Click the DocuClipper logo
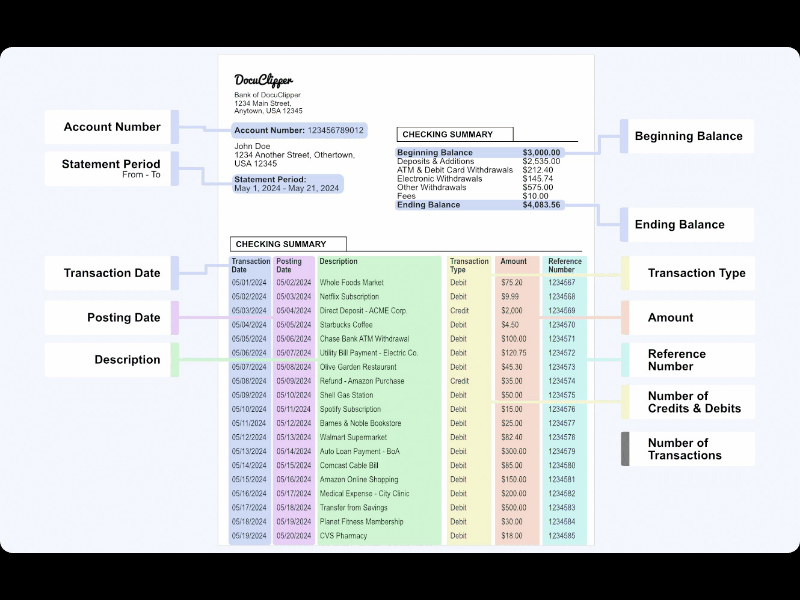800x600 pixels. click(263, 80)
